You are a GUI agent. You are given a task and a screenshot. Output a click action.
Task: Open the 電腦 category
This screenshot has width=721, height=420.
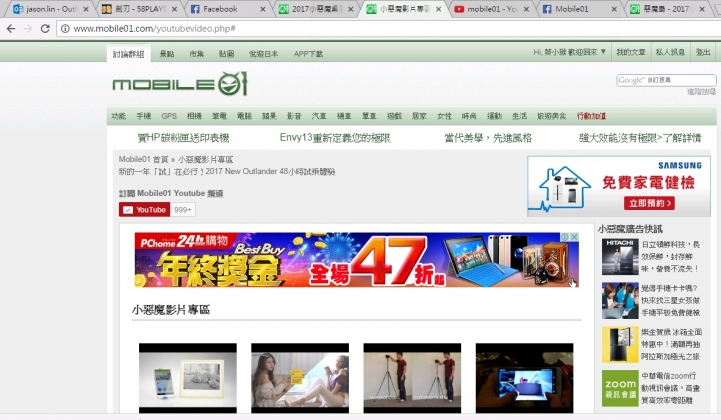pos(244,116)
